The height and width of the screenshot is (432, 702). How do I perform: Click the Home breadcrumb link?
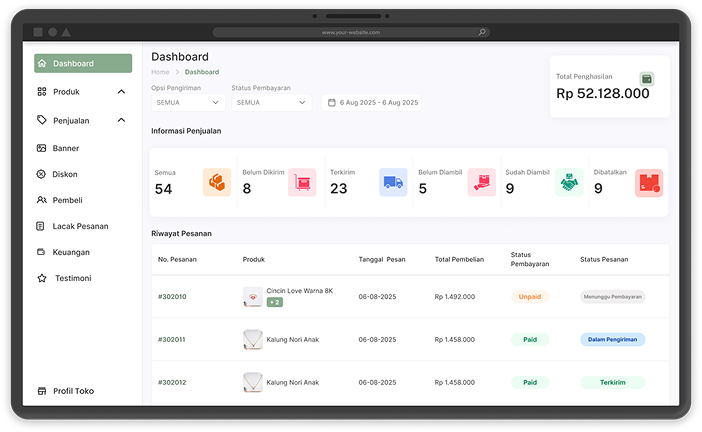click(x=160, y=72)
